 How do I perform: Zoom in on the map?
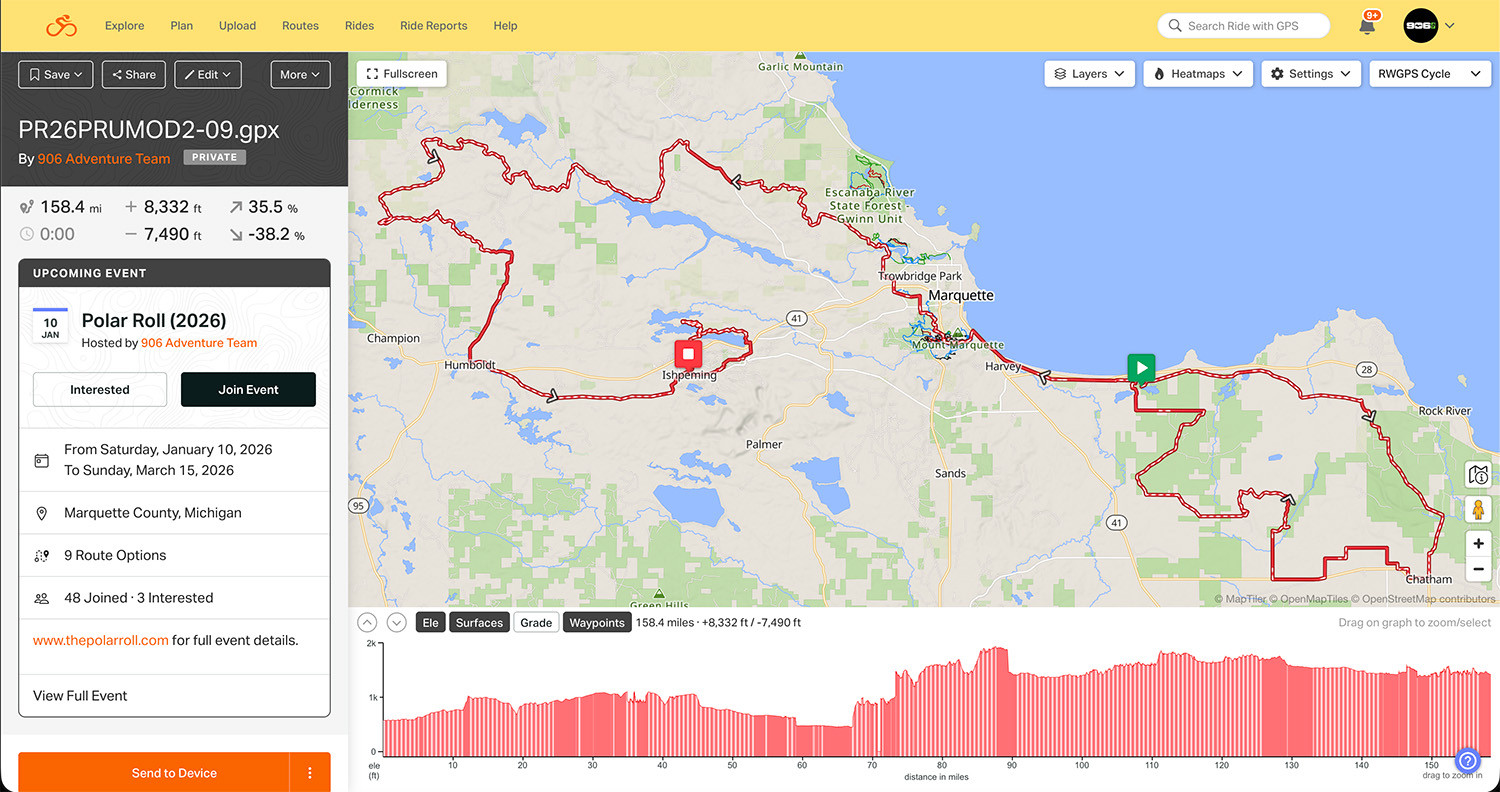point(1478,544)
